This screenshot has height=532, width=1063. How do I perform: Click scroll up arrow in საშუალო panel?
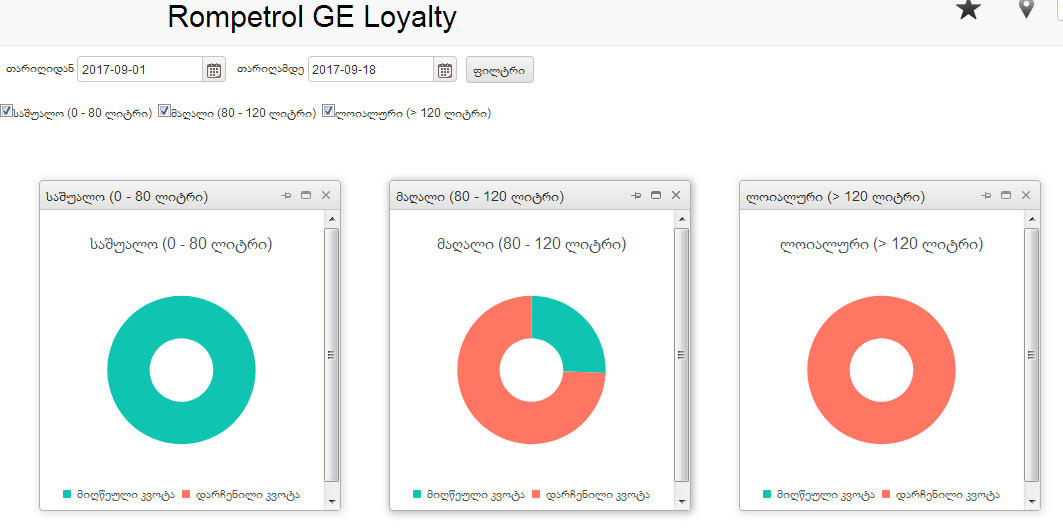332,219
